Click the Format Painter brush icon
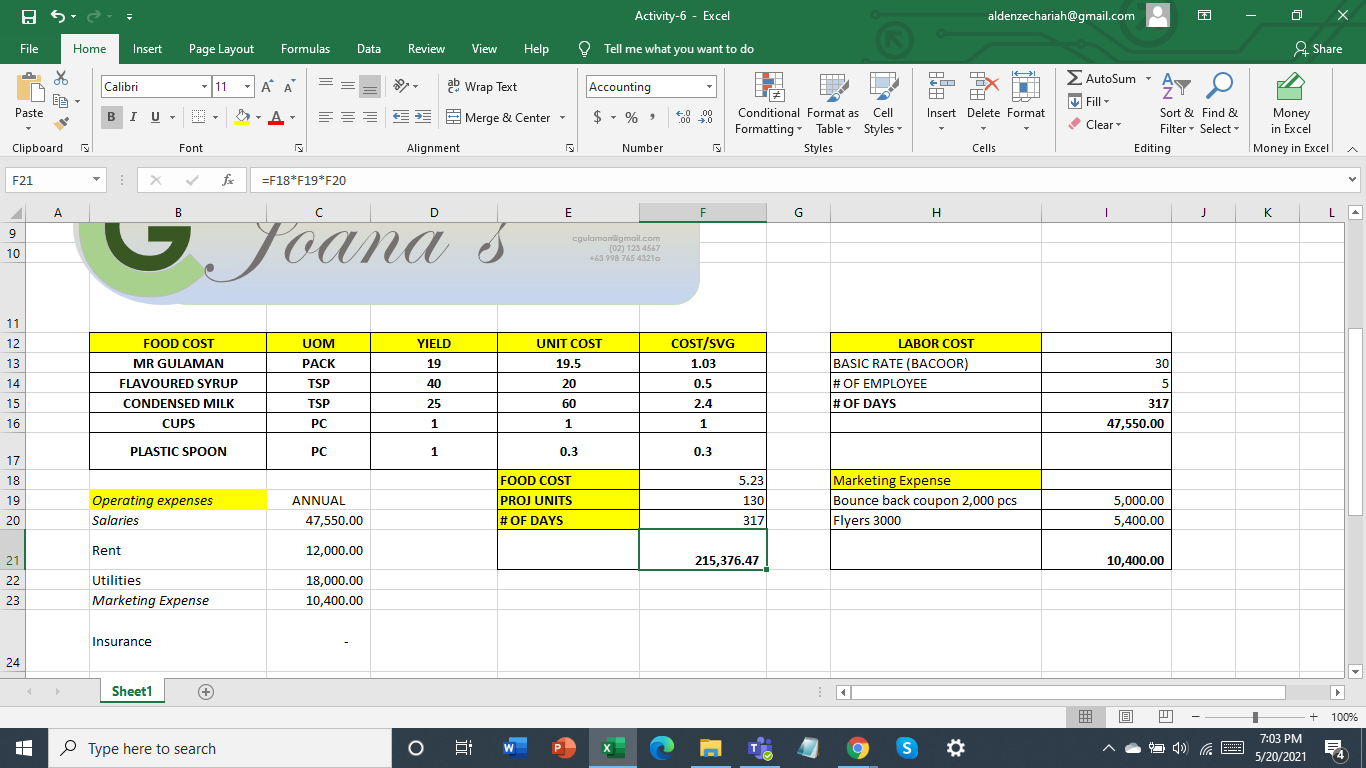Screen dimensions: 1366x768 pyautogui.click(x=61, y=124)
